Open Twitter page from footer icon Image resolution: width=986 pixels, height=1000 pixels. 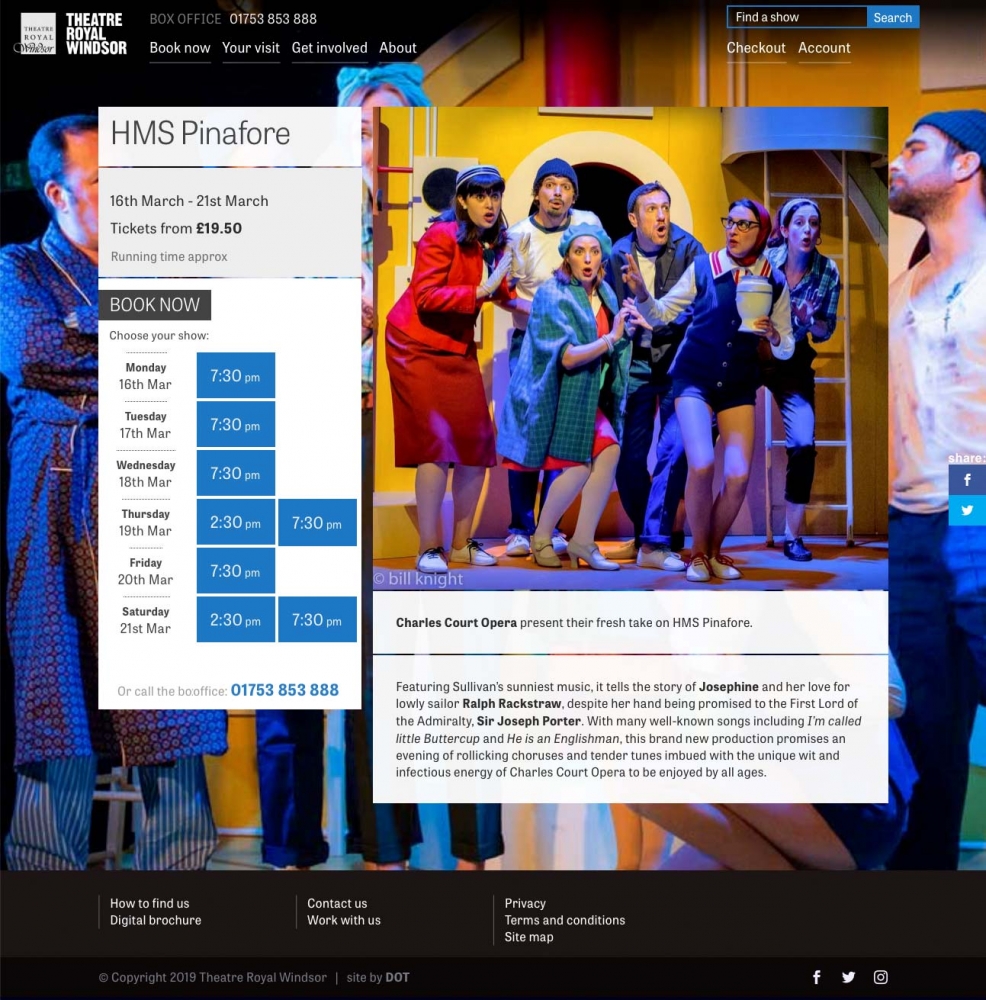[x=848, y=977]
